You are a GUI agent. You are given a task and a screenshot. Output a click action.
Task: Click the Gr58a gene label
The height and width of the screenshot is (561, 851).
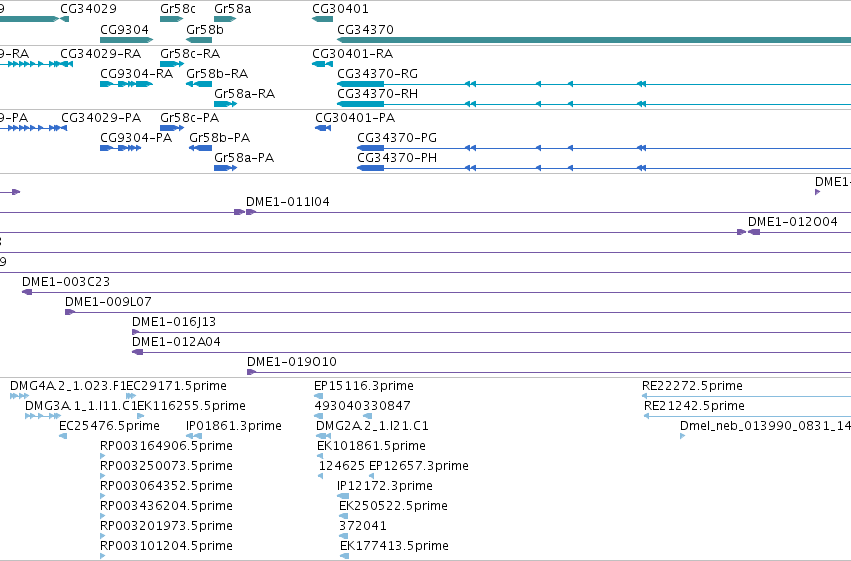(x=232, y=9)
